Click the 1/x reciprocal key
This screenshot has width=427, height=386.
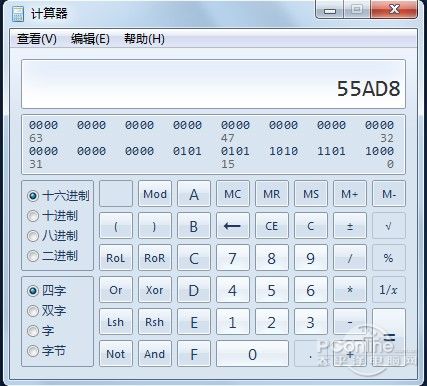coord(389,290)
